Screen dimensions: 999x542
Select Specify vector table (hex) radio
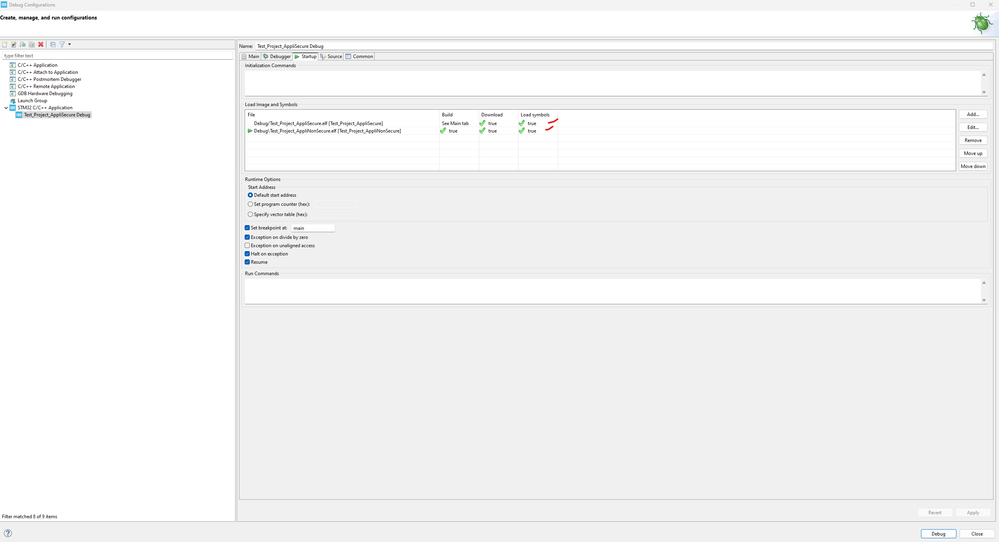point(250,215)
